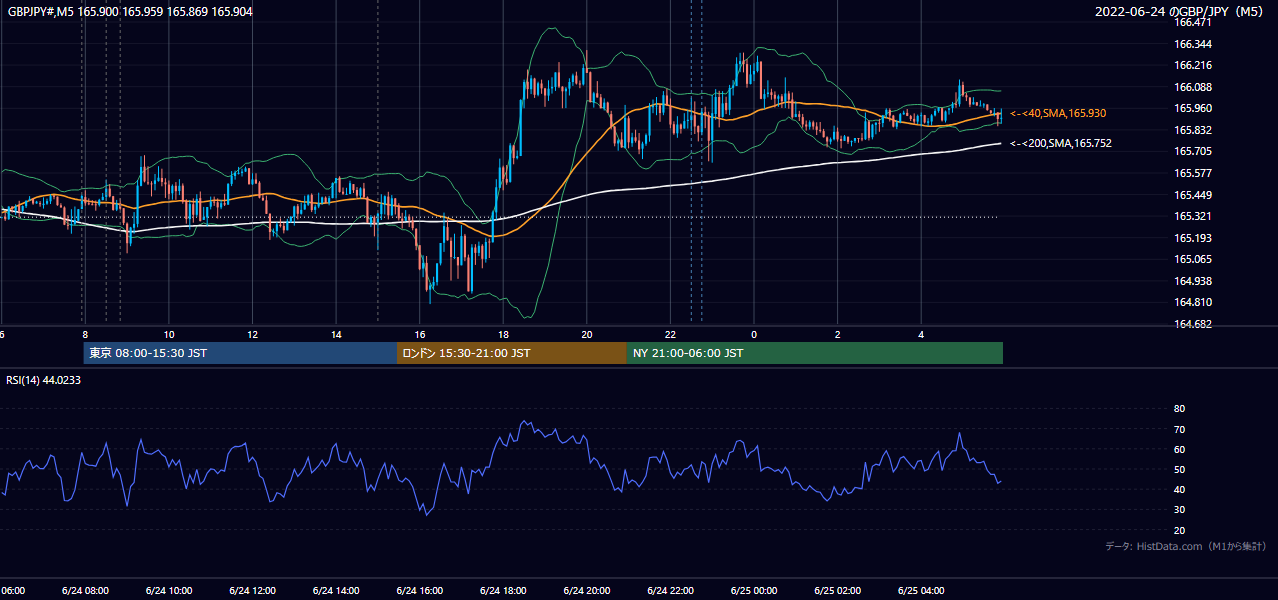The width and height of the screenshot is (1278, 600).
Task: Click hour label 22 under the price chart
Action: [x=671, y=335]
